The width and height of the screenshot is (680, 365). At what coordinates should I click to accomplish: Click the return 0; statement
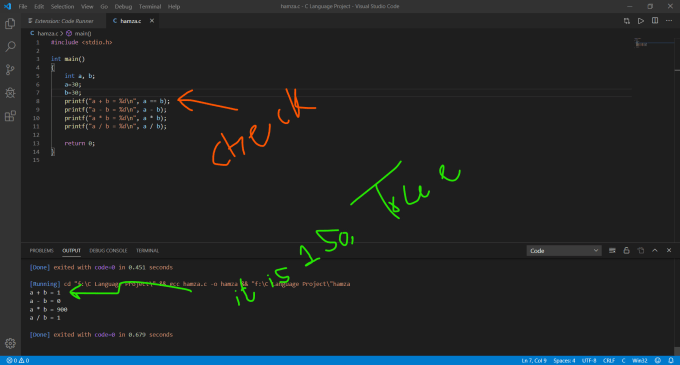point(80,143)
